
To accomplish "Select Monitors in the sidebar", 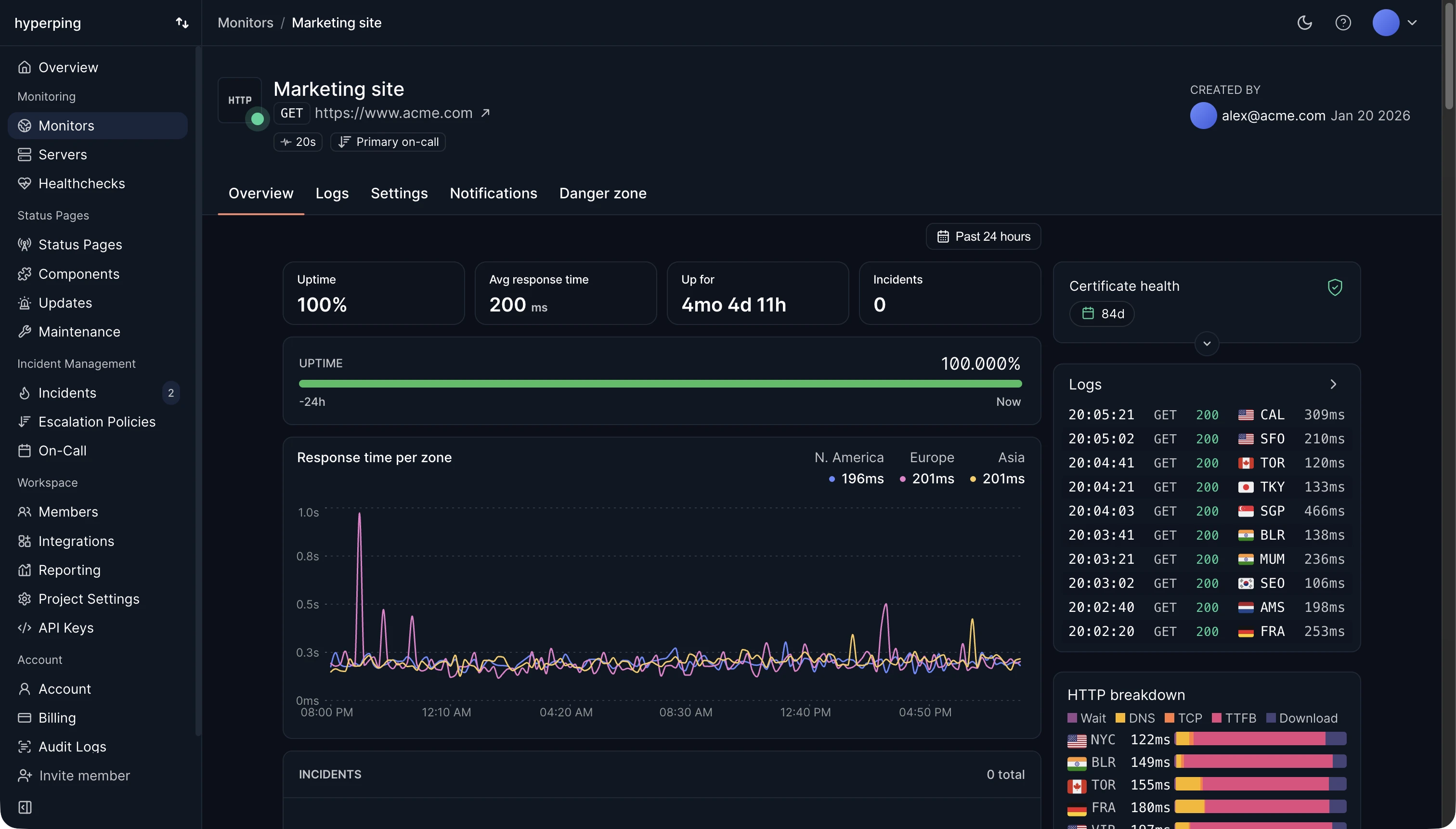I will 97,125.
